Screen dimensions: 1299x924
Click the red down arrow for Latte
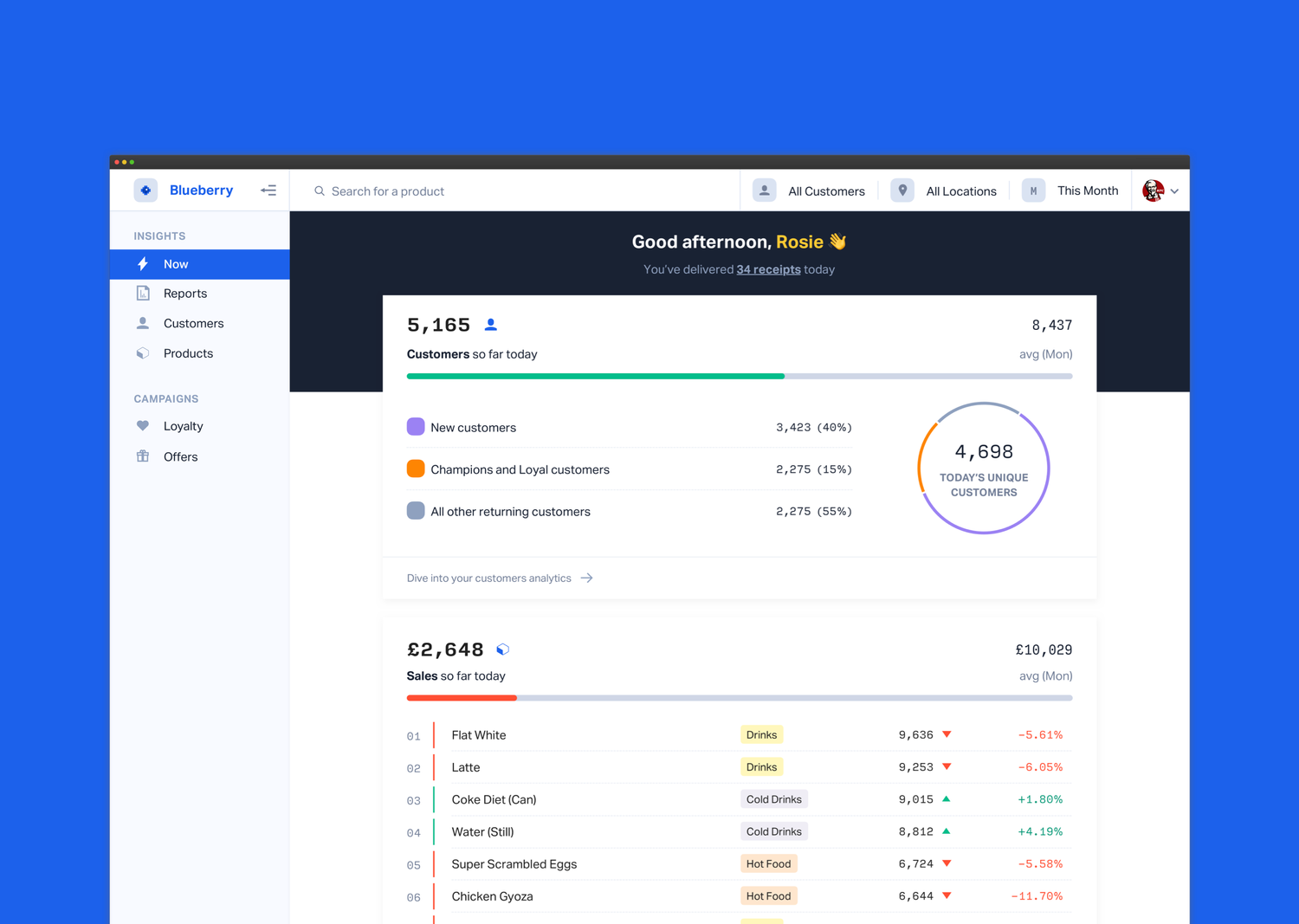pyautogui.click(x=947, y=766)
